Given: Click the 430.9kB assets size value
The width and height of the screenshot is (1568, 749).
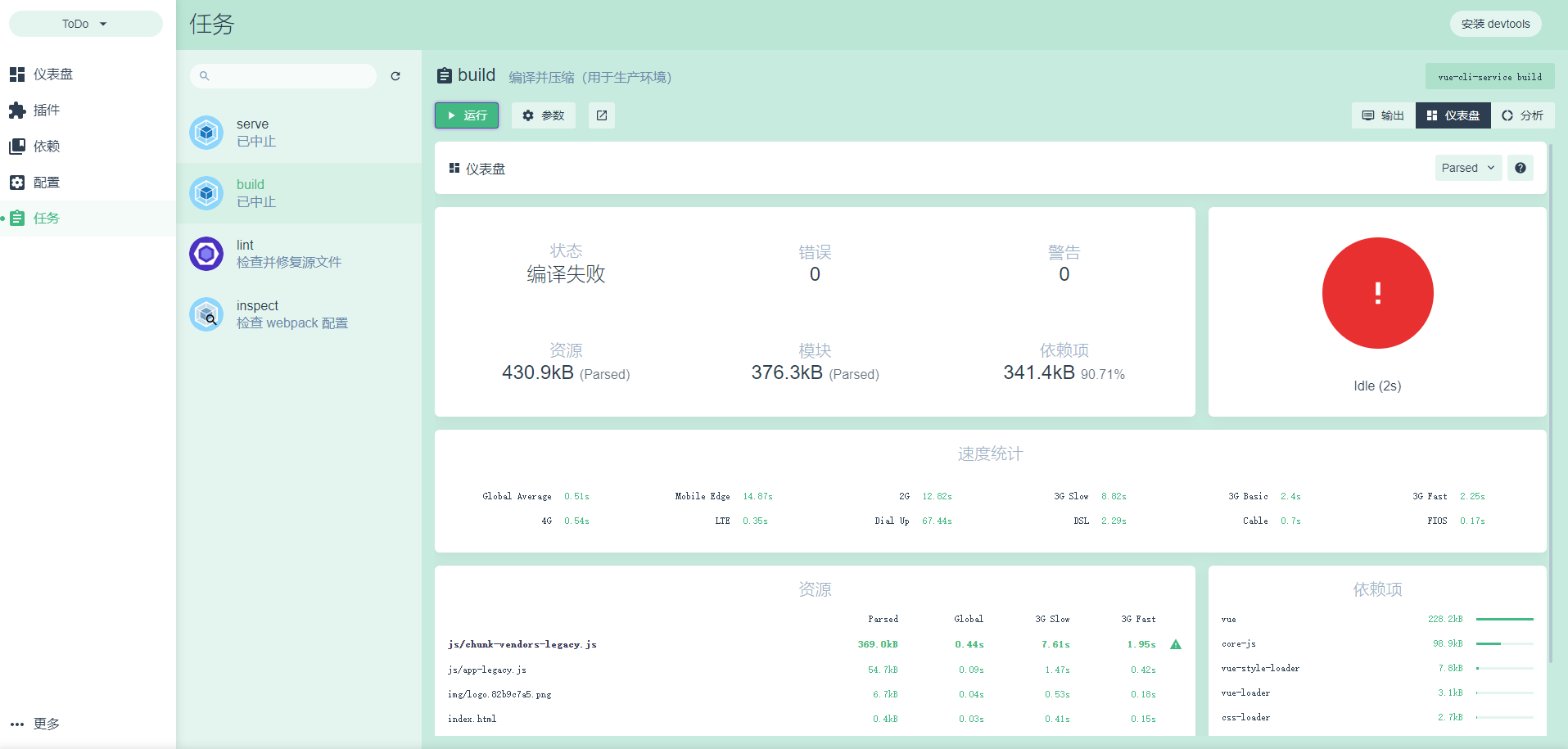Looking at the screenshot, I should click(x=537, y=372).
